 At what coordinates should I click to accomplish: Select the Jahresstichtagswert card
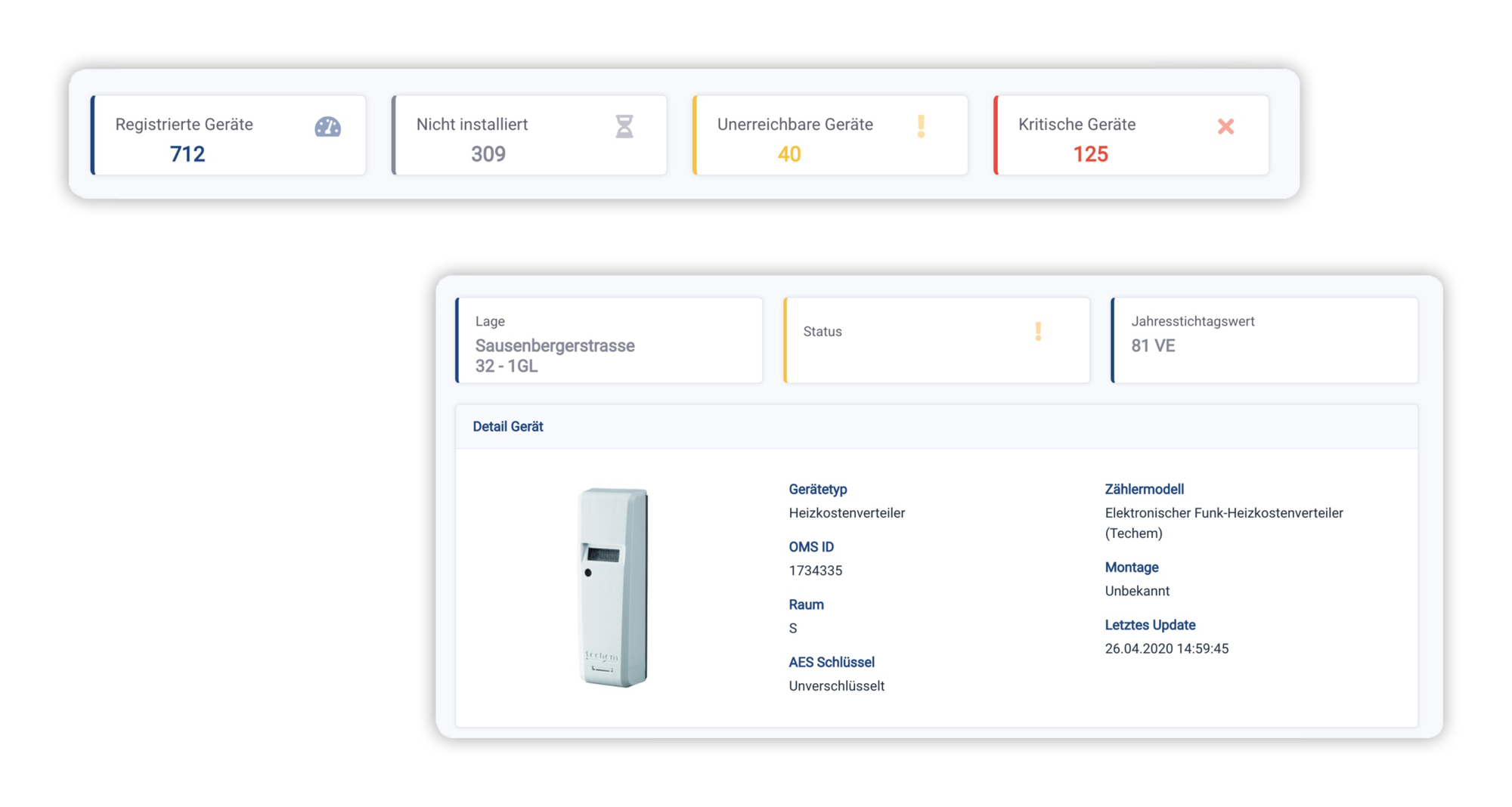click(x=1264, y=340)
